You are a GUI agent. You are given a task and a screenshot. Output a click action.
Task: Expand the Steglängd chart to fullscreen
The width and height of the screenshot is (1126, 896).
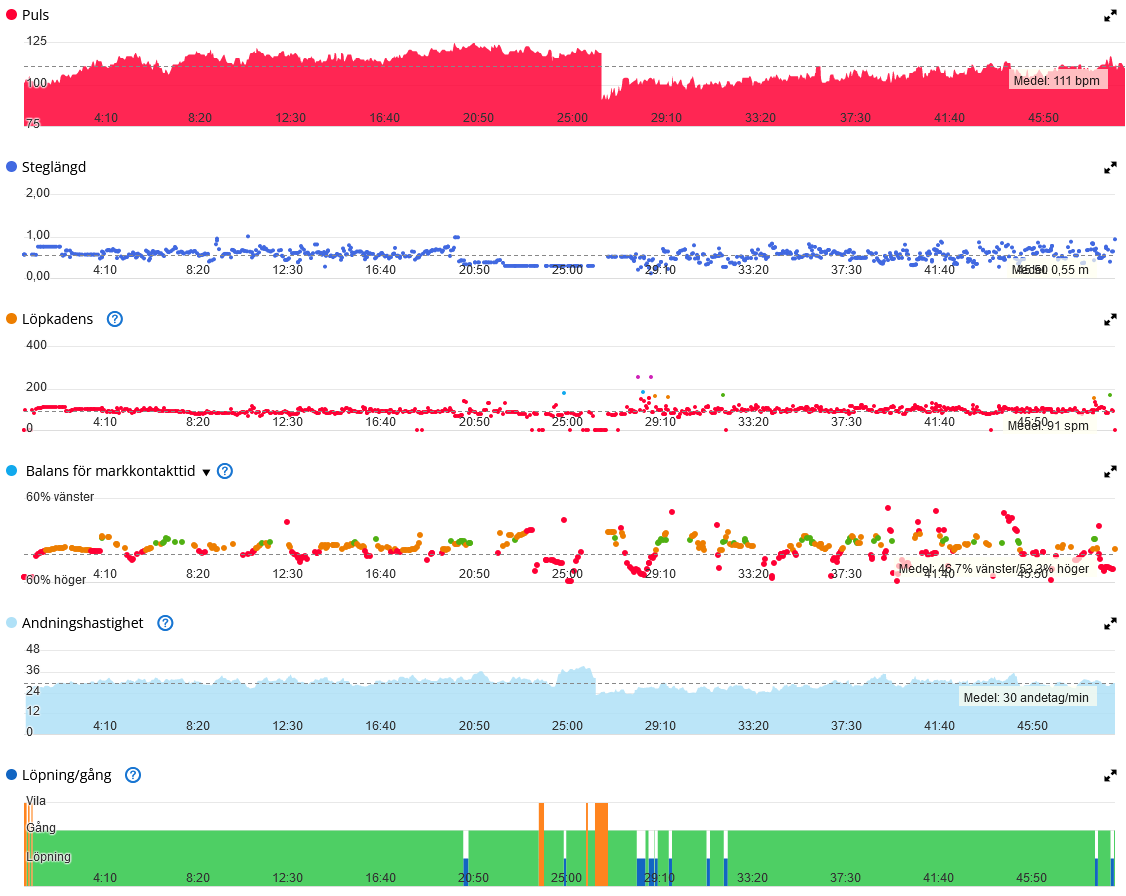click(x=1110, y=168)
